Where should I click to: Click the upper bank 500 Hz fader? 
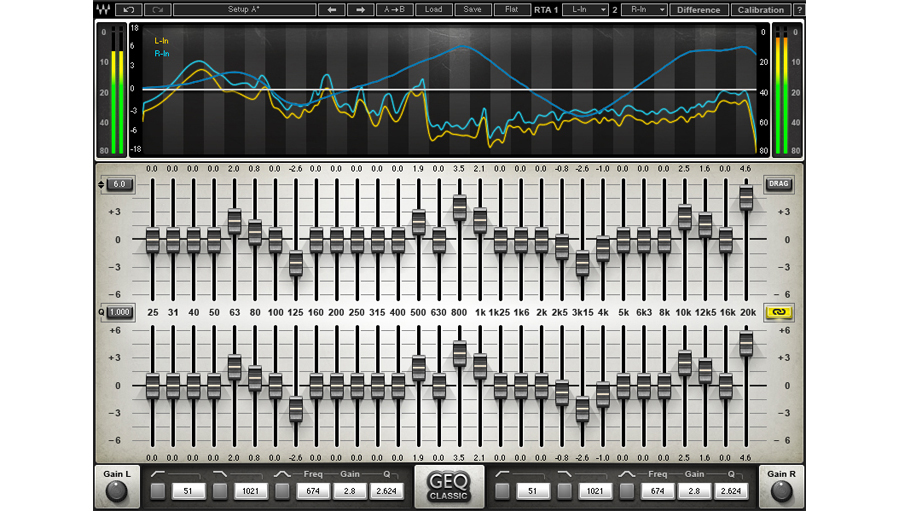coord(418,222)
